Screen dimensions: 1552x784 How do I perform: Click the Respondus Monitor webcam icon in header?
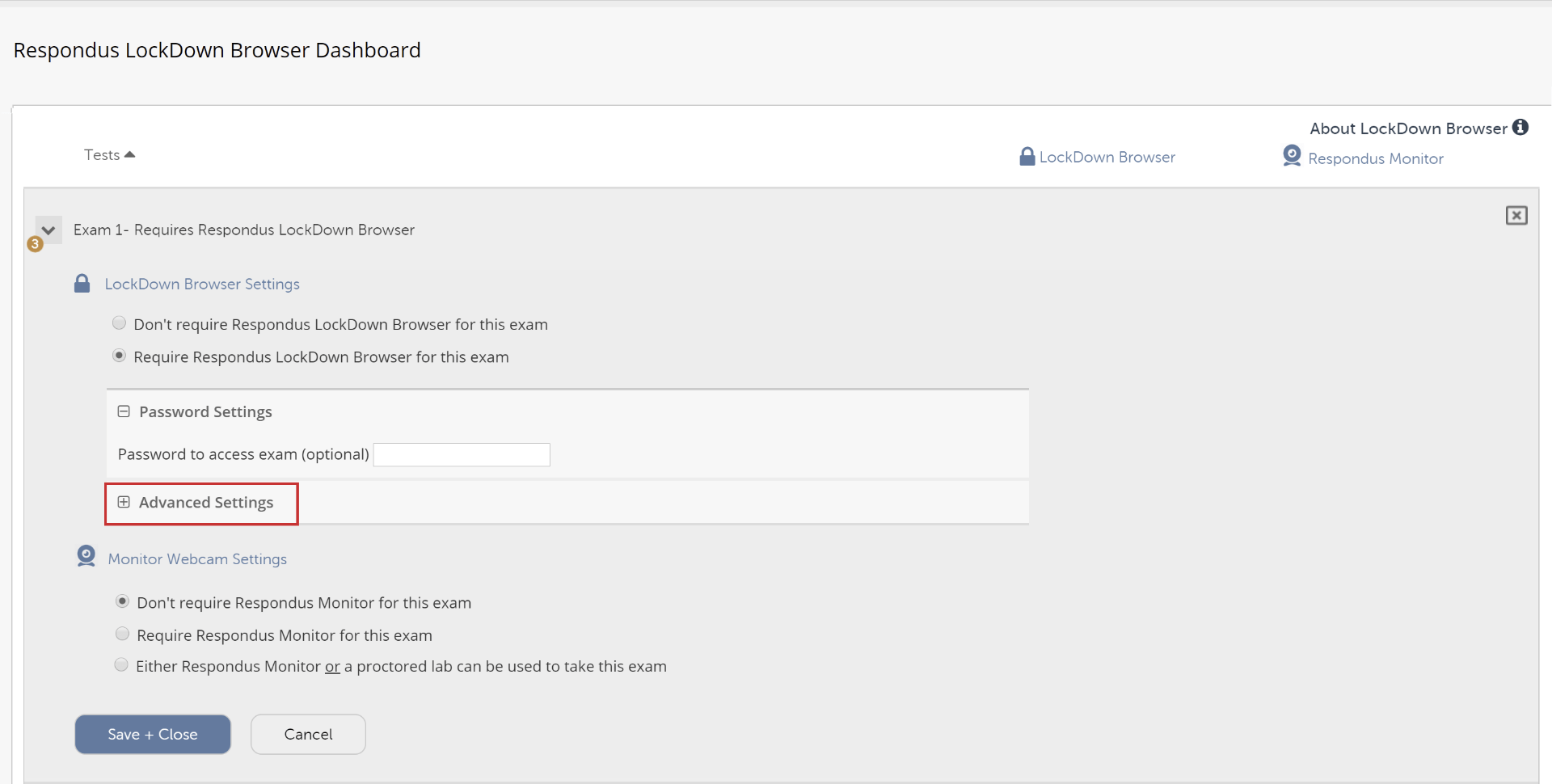(x=1291, y=155)
